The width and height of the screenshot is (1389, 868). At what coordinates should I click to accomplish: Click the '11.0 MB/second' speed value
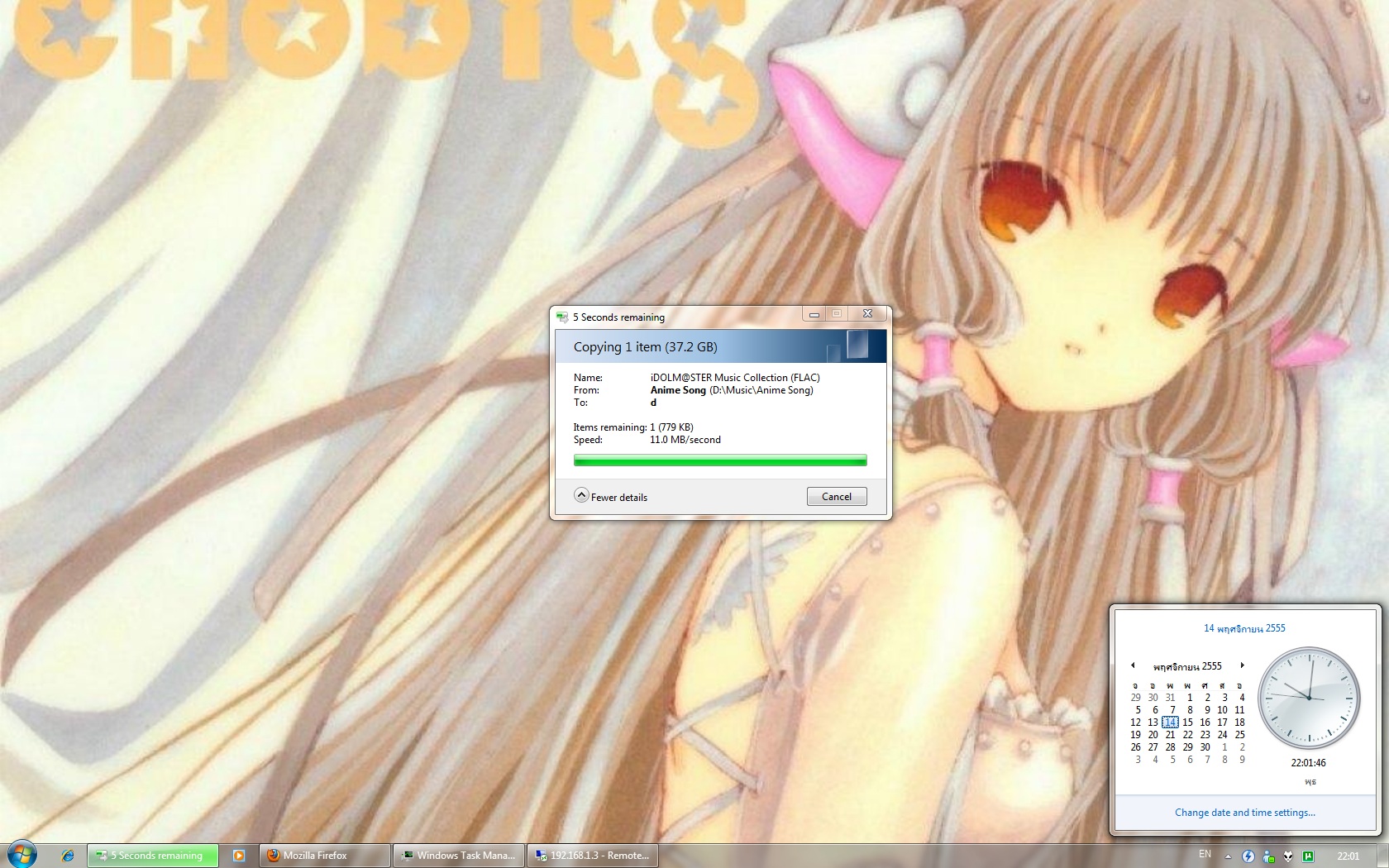(x=685, y=440)
